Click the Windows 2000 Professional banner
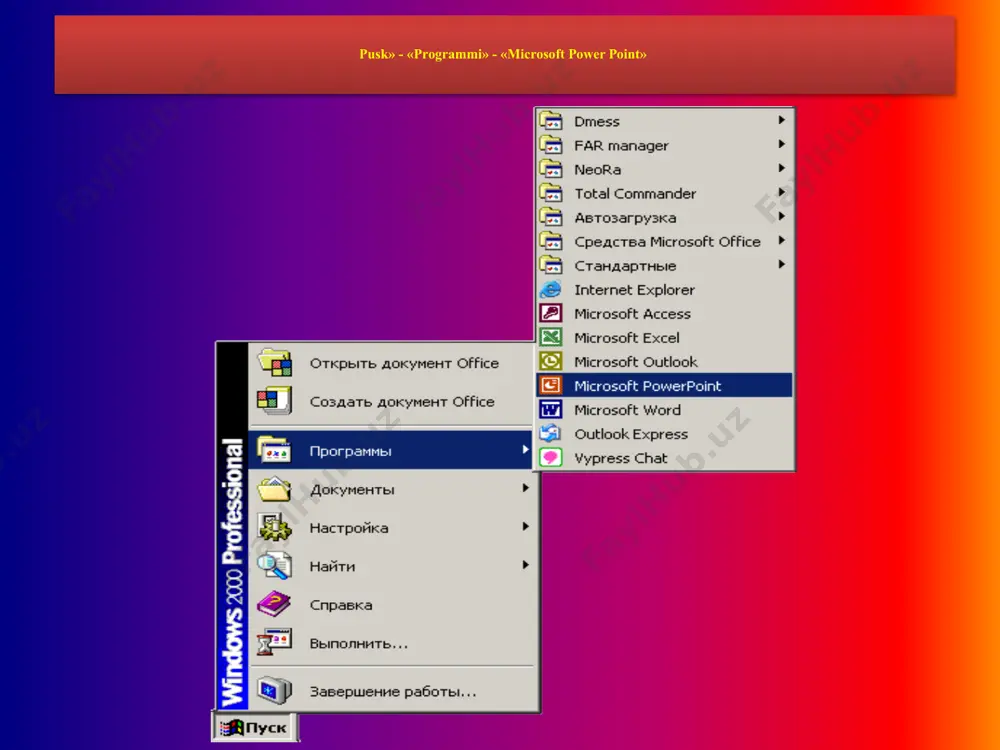The width and height of the screenshot is (1000, 750). click(x=233, y=527)
